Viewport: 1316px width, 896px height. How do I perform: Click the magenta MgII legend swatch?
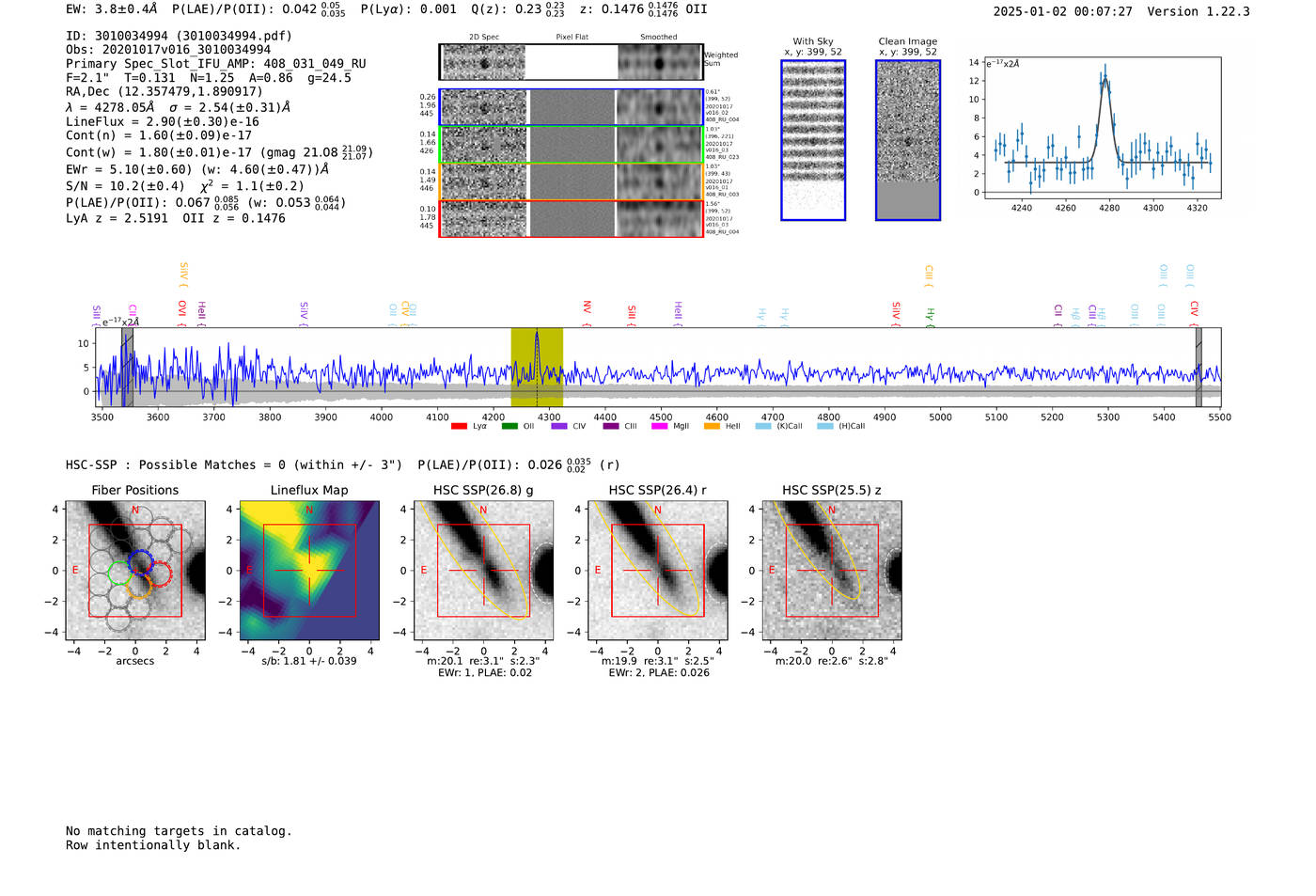660,426
